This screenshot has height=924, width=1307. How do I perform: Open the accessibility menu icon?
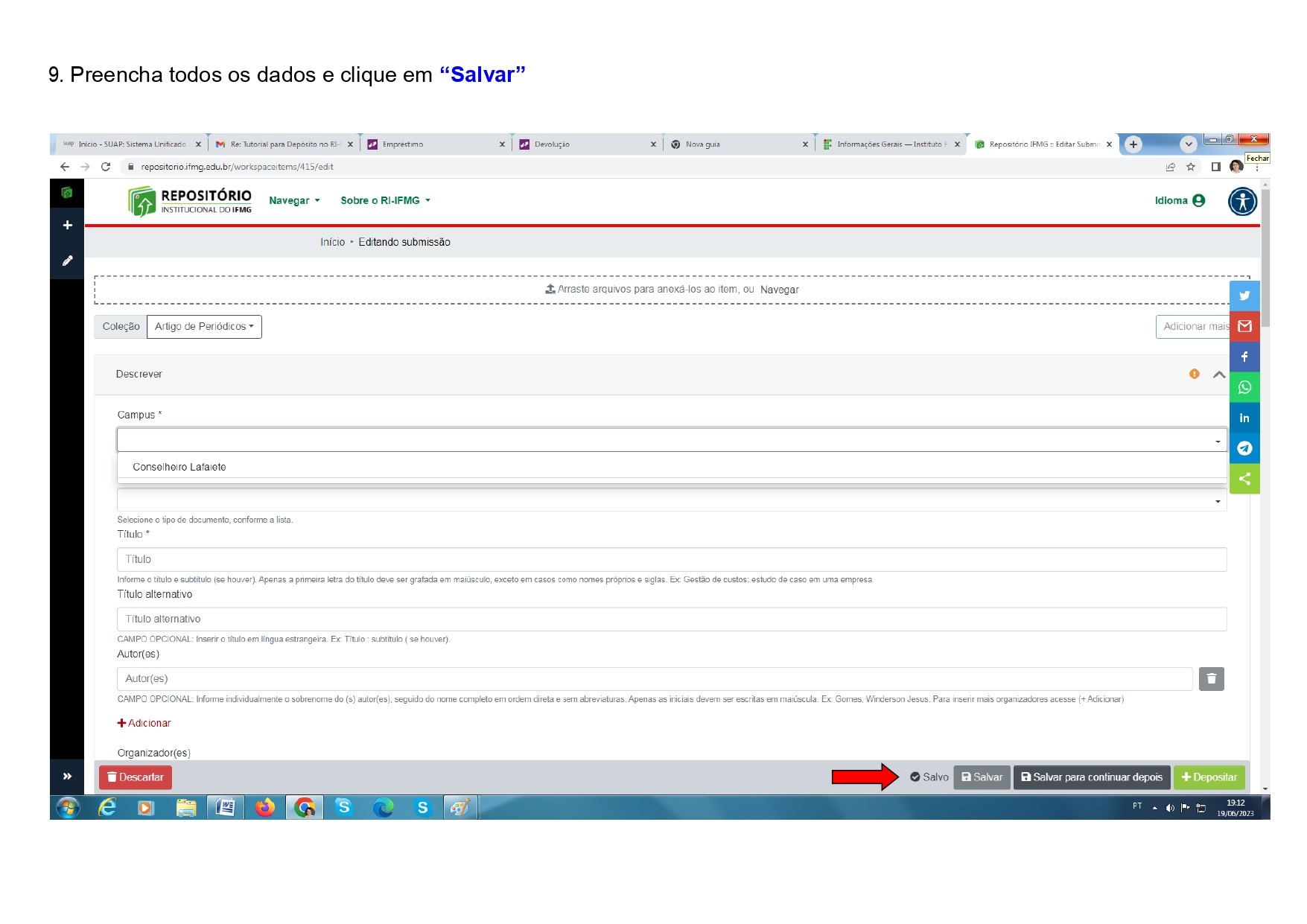[1242, 202]
